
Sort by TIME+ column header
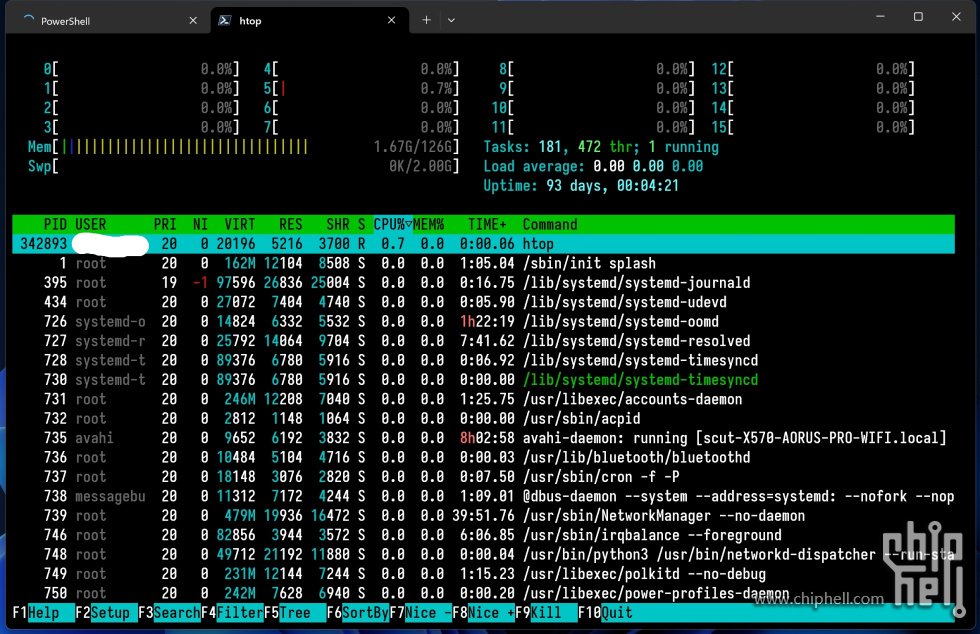[487, 224]
